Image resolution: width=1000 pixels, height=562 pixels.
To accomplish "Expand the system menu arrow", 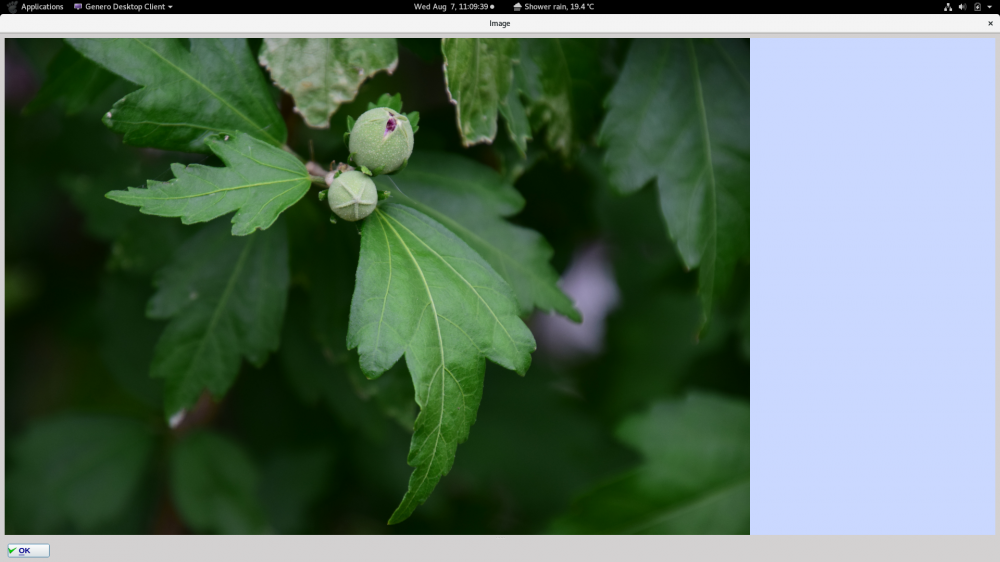I will 990,7.
